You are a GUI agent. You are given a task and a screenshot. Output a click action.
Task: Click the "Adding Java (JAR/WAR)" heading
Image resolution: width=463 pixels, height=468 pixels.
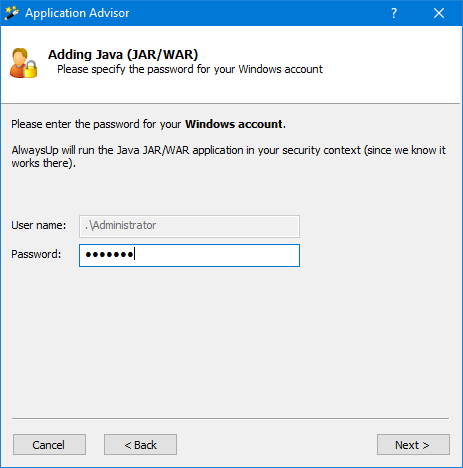[123, 54]
